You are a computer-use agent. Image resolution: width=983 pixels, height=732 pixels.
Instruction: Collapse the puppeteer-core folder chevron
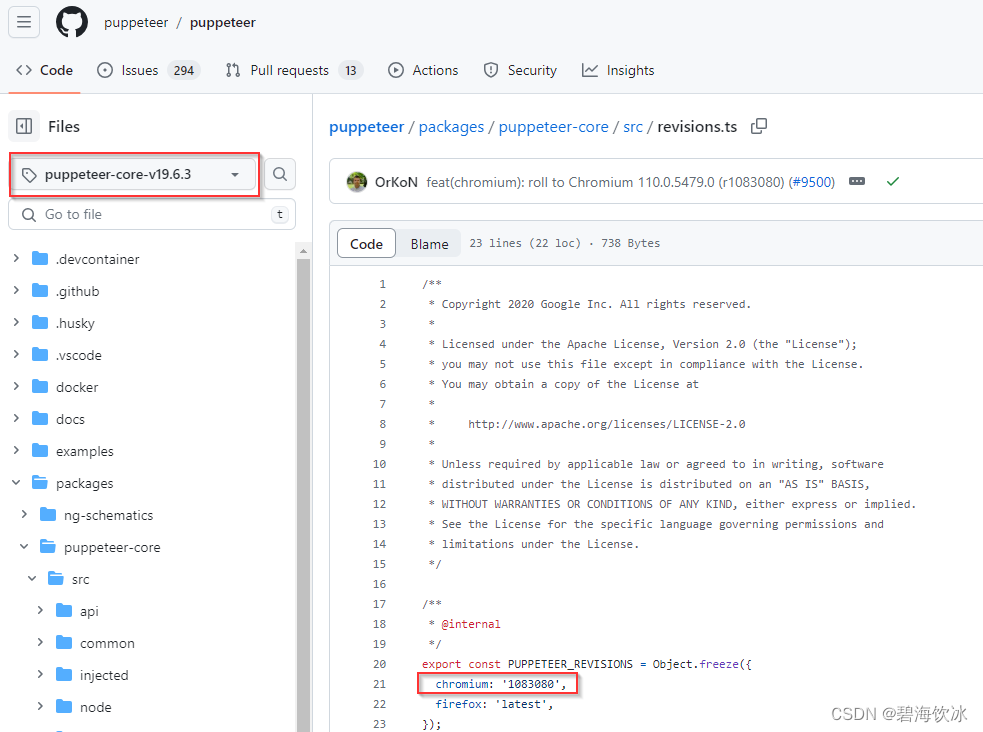point(24,546)
